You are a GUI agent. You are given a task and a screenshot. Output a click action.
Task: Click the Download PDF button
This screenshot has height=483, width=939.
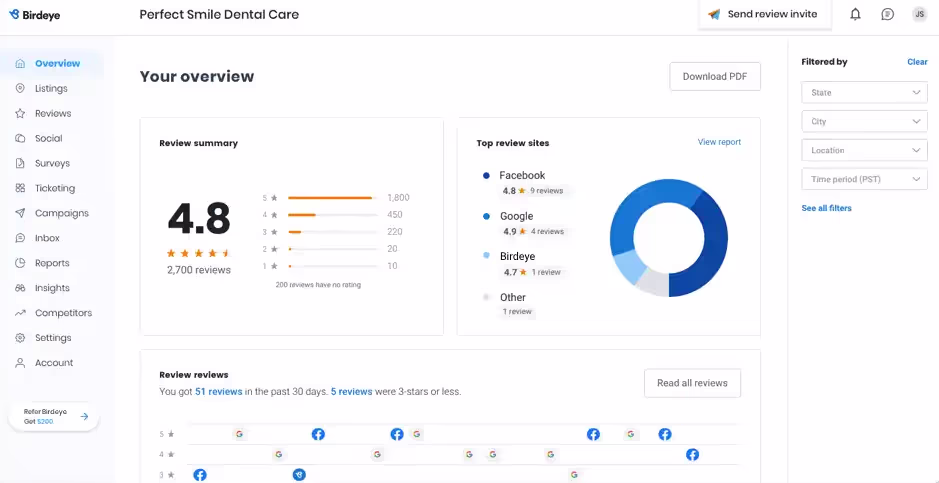coord(714,77)
